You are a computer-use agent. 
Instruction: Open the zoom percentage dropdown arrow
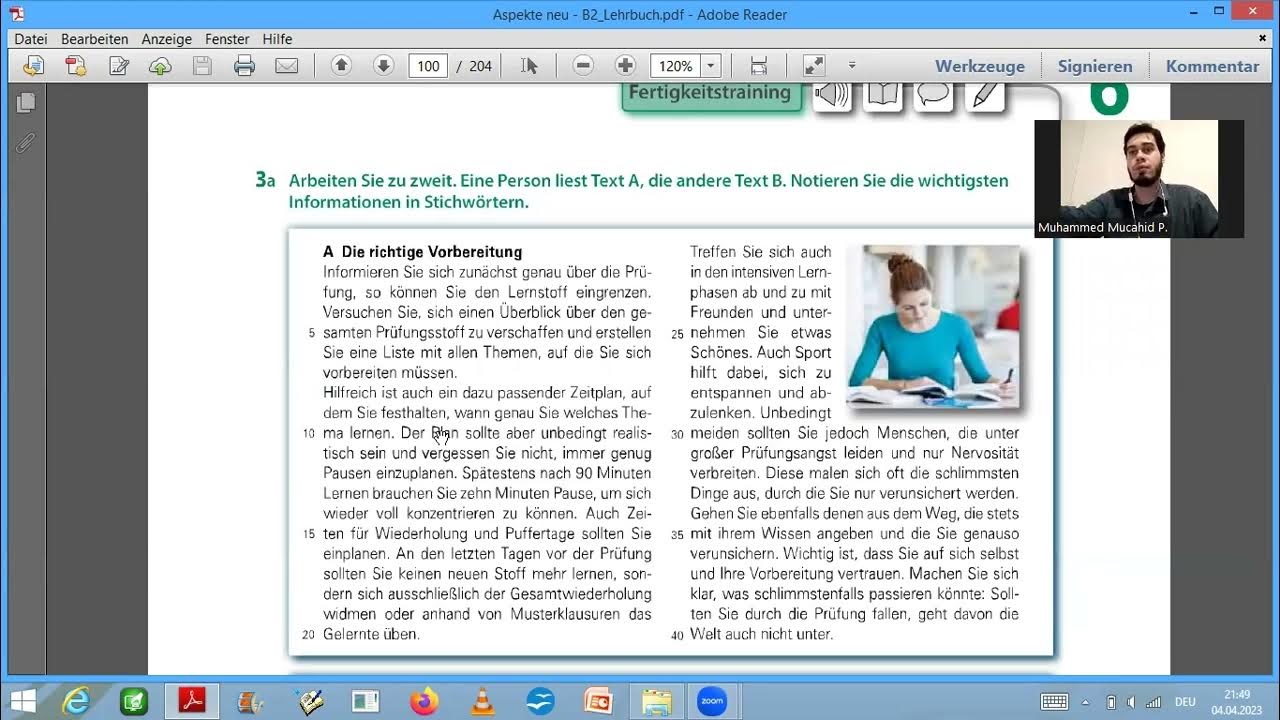711,66
